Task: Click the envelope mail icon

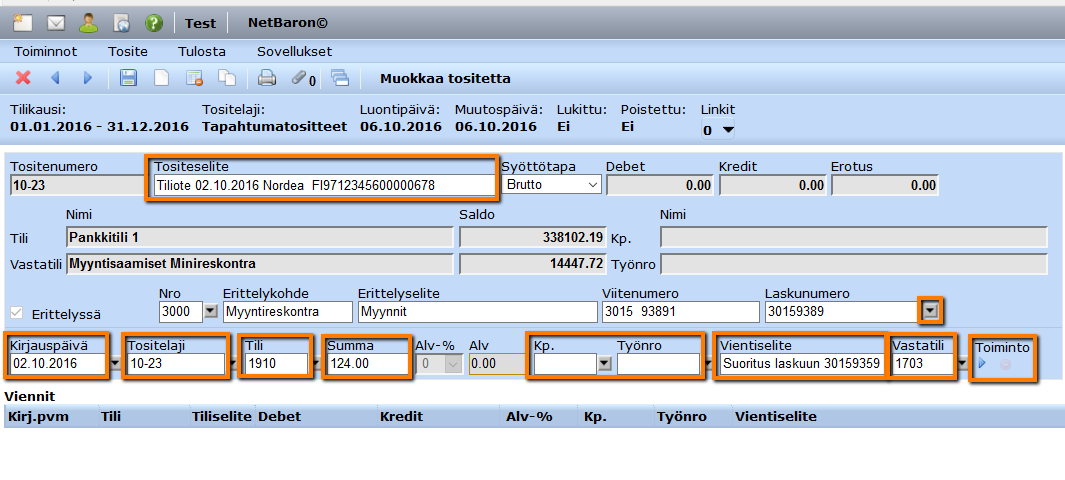Action: pos(56,22)
